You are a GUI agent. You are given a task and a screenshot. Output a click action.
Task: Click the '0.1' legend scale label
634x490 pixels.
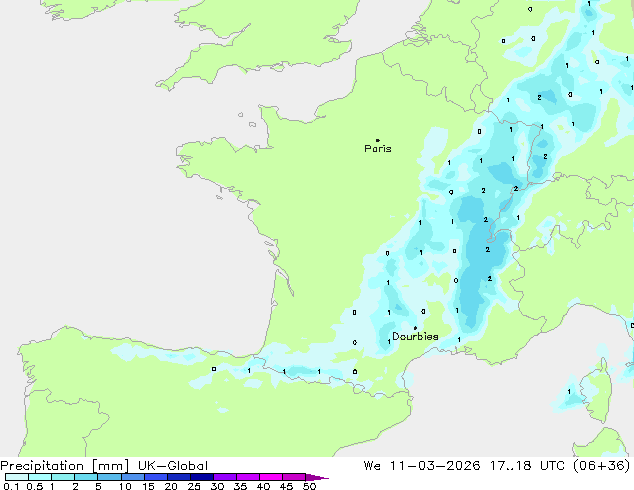pyautogui.click(x=11, y=486)
